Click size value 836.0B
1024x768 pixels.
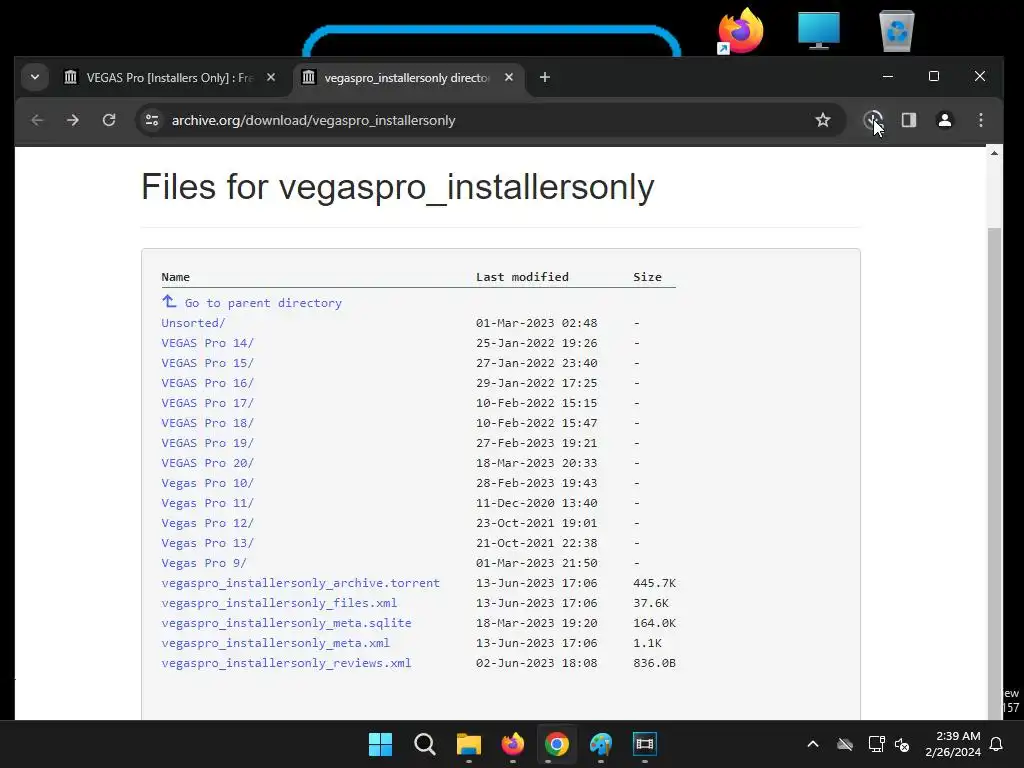[654, 663]
